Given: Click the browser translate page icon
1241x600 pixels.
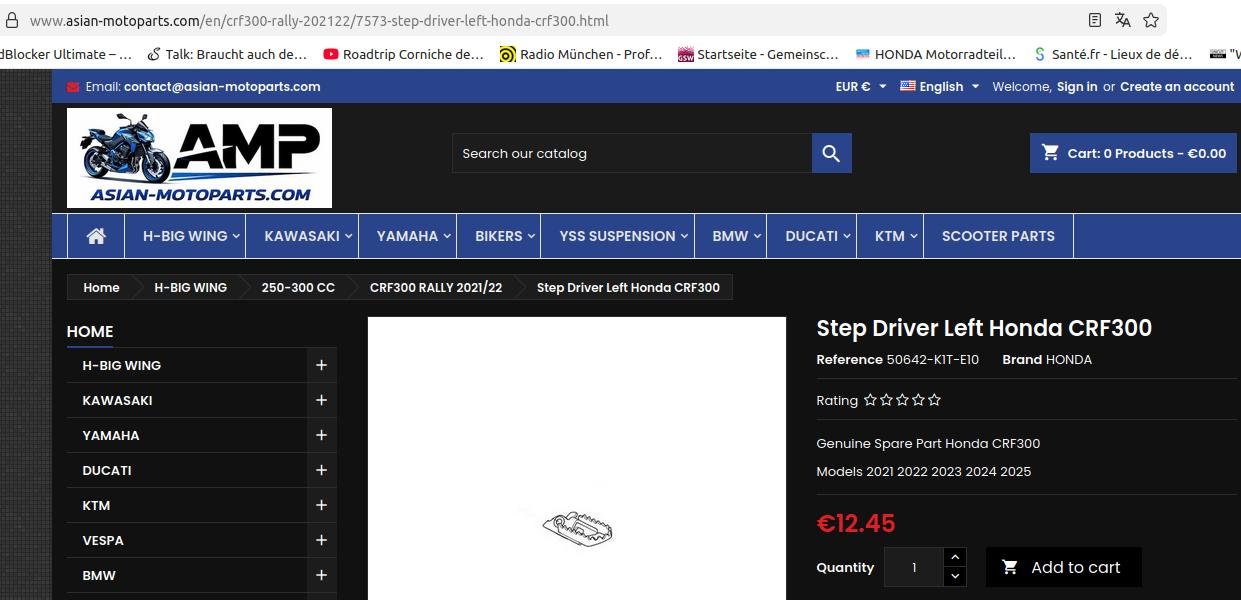Looking at the screenshot, I should tap(1123, 20).
